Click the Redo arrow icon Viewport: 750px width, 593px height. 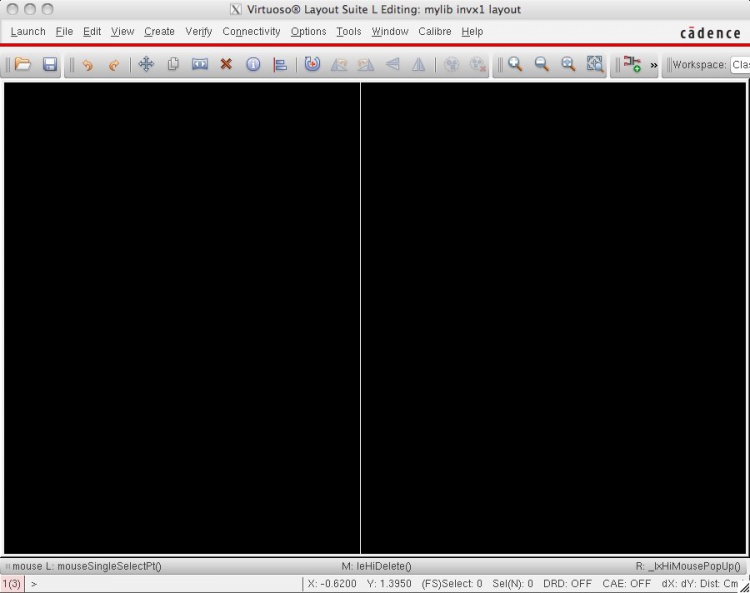[x=113, y=65]
